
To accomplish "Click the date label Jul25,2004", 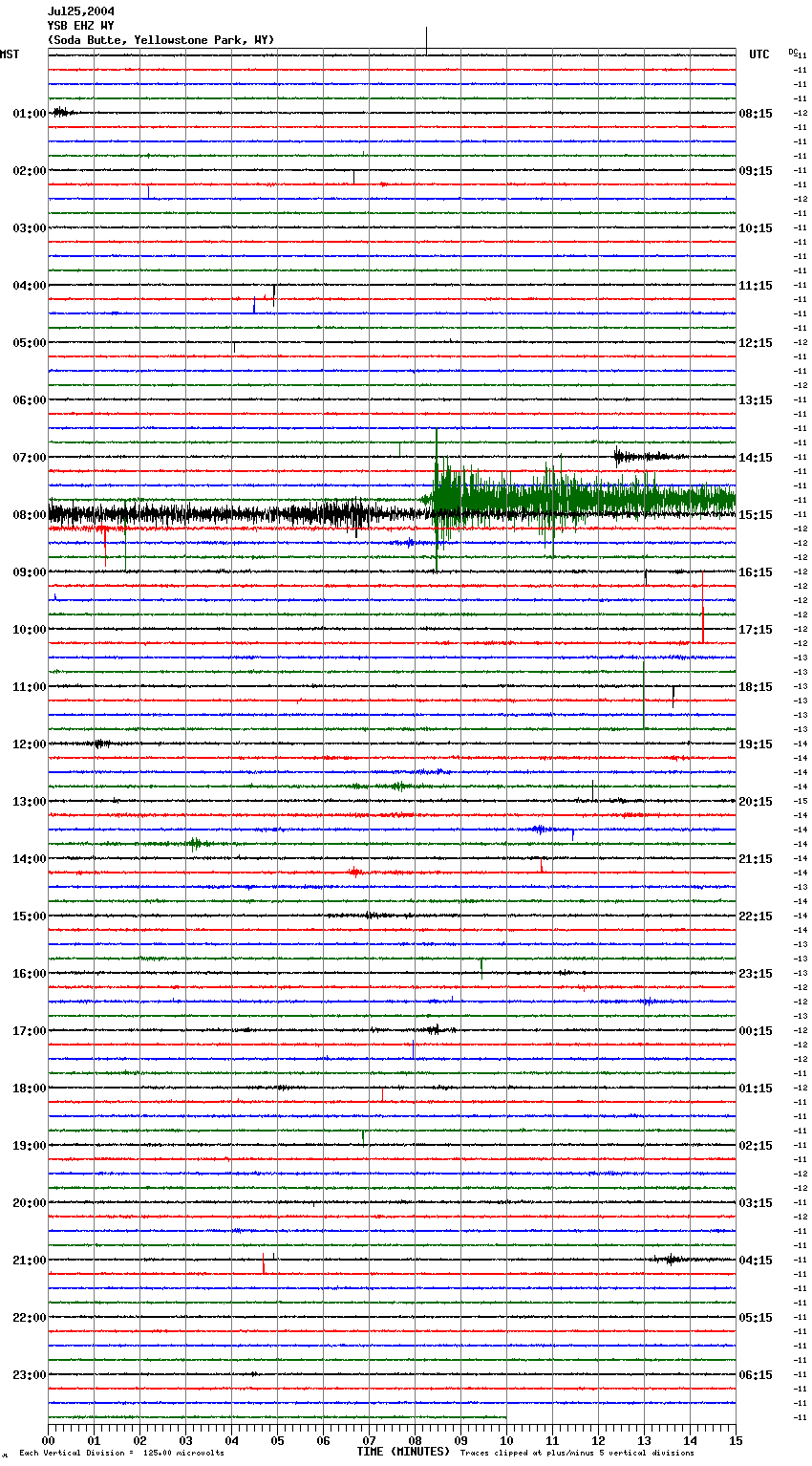I will pyautogui.click(x=81, y=11).
